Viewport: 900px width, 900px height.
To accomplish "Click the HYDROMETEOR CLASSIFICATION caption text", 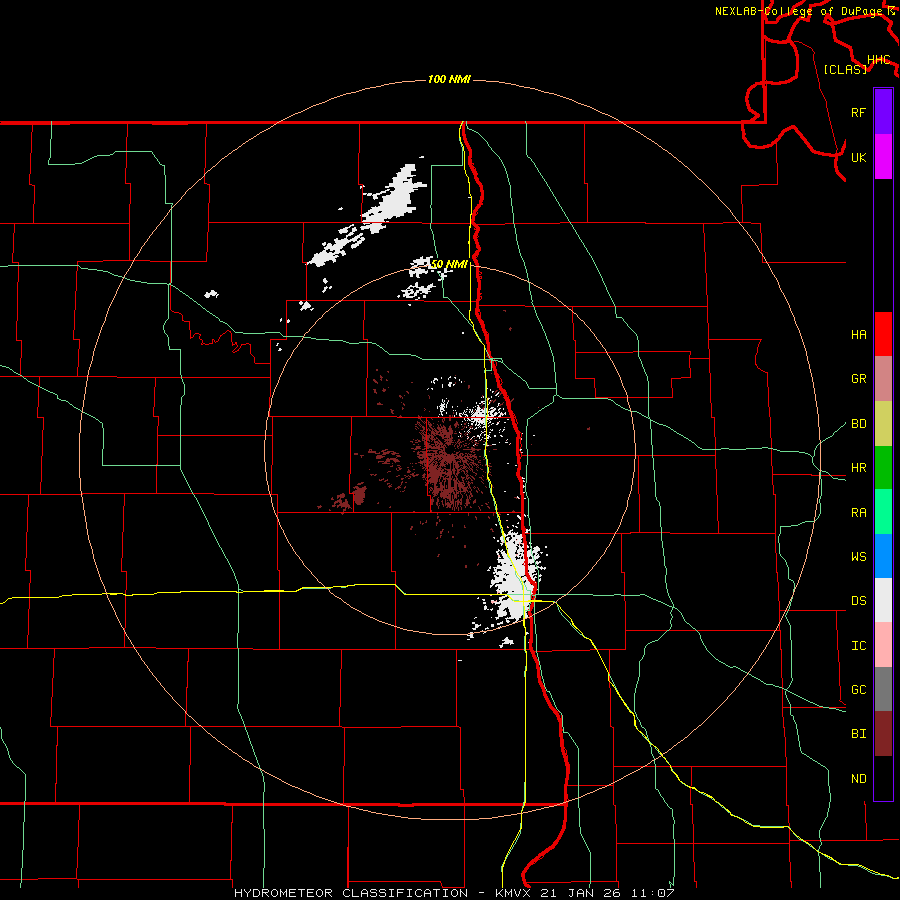I will (x=351, y=893).
